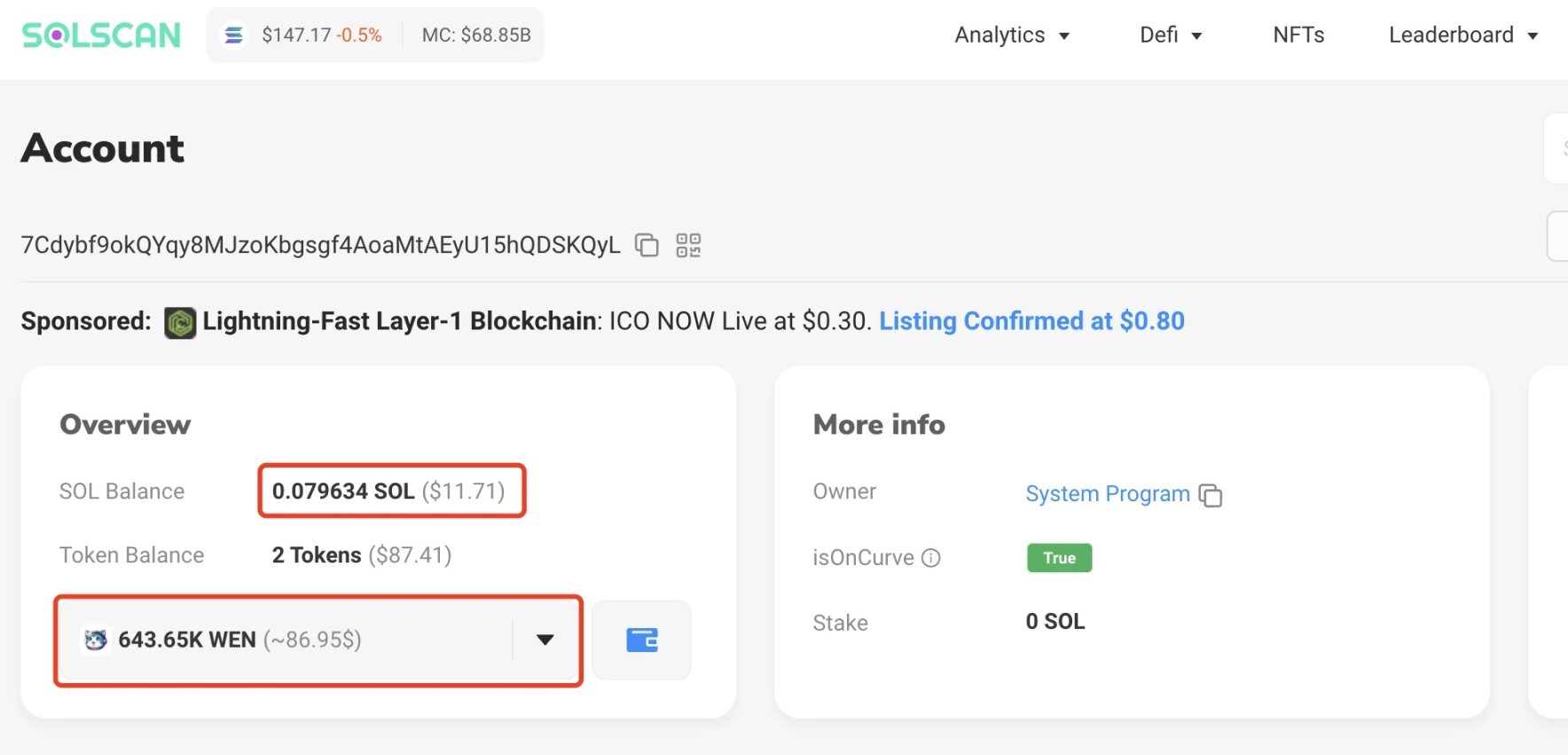
Task: Click the SOL price and market cap pill
Action: pos(375,35)
